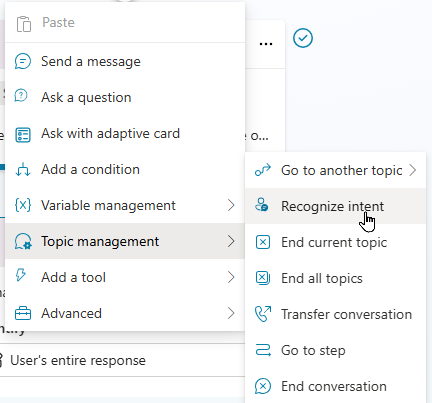This screenshot has width=432, height=403.
Task: Click the End conversation bubble icon
Action: (263, 386)
